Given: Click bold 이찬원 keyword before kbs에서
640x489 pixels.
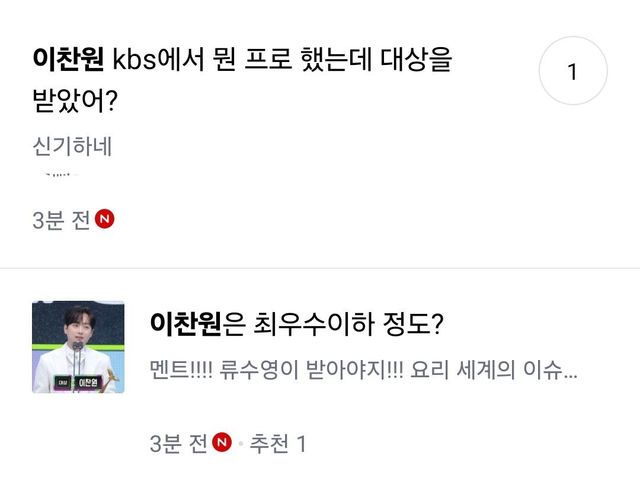Looking at the screenshot, I should (x=68, y=62).
